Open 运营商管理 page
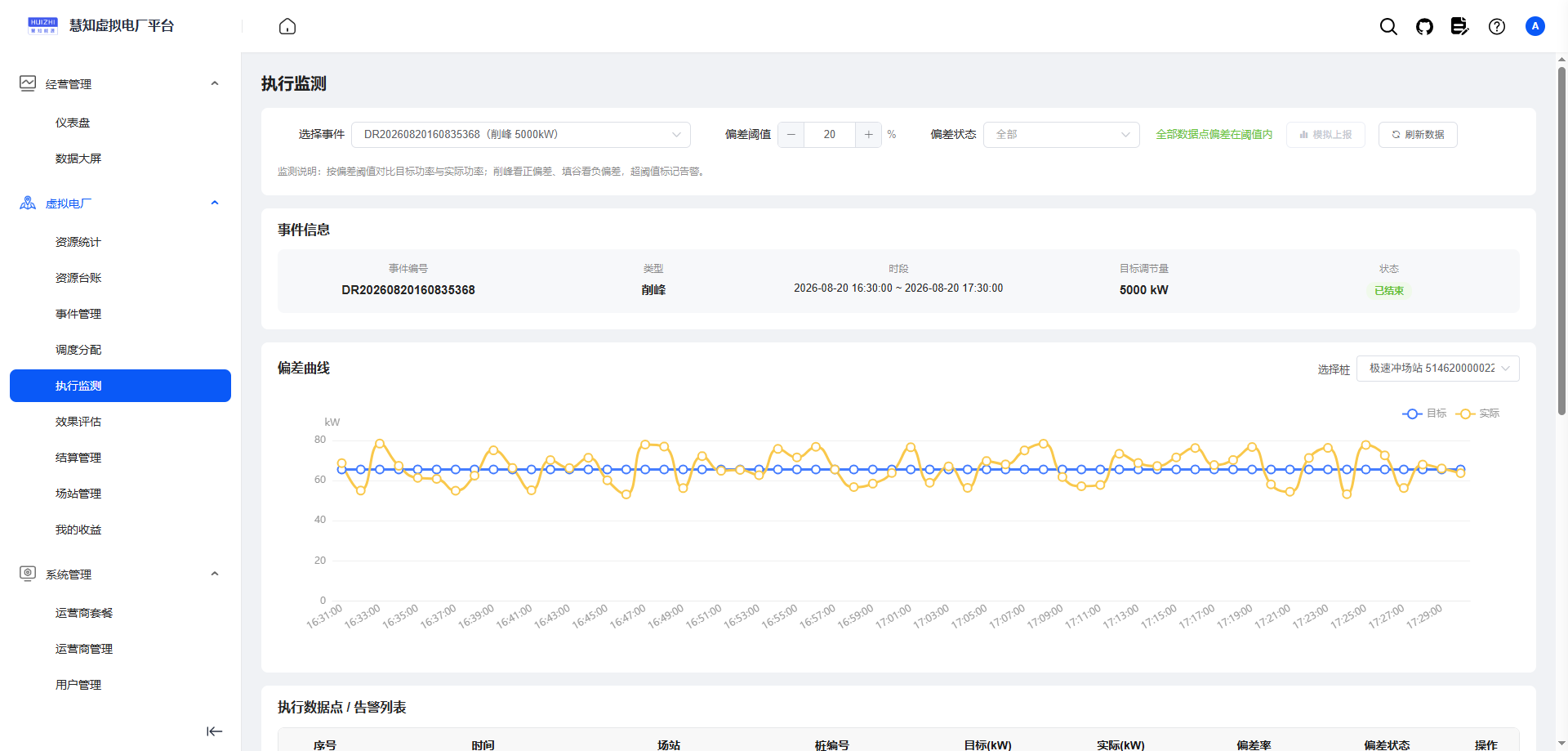1568x751 pixels. pyautogui.click(x=120, y=649)
